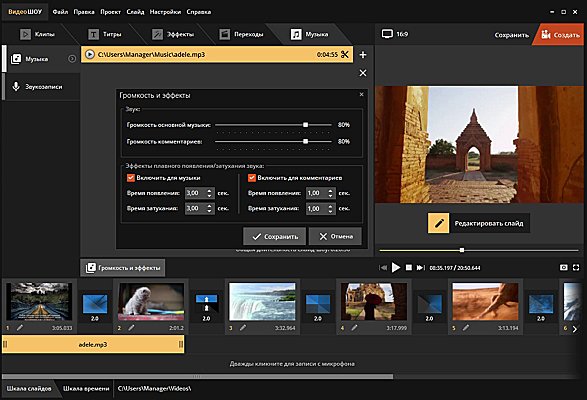587x400 pixels.
Task: Increase music fade-in time using spinner
Action: (209, 191)
